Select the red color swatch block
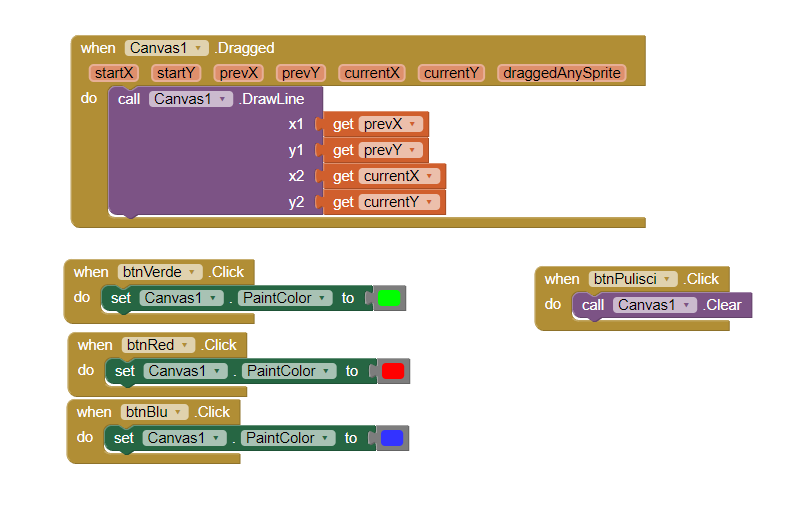This screenshot has width=800, height=525. point(393,371)
